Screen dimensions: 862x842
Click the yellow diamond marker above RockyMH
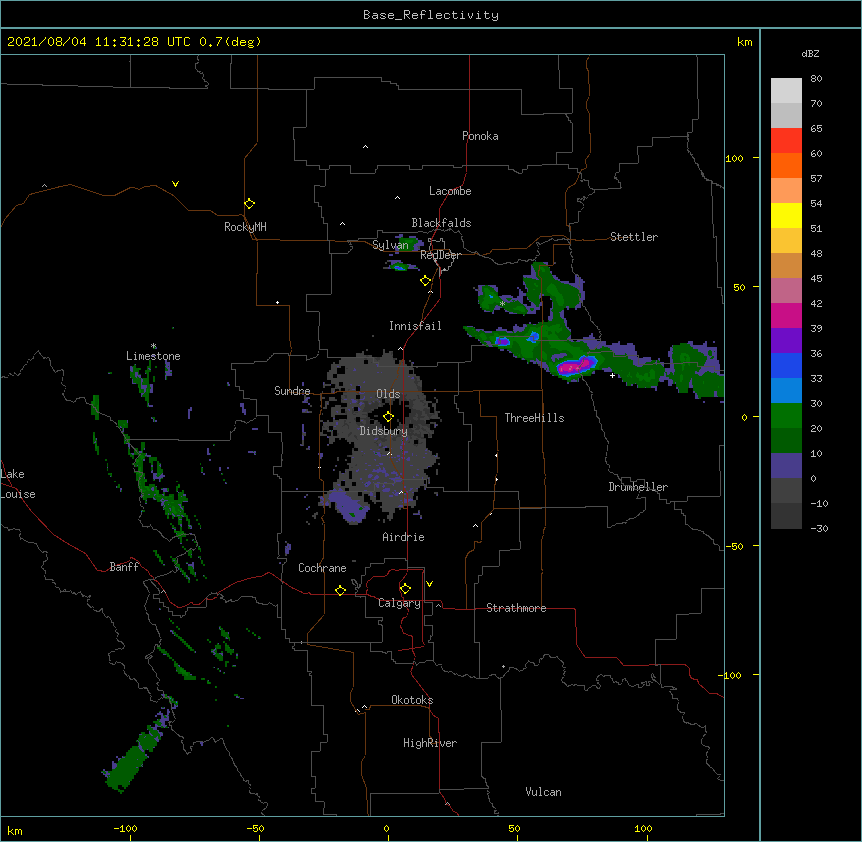249,203
